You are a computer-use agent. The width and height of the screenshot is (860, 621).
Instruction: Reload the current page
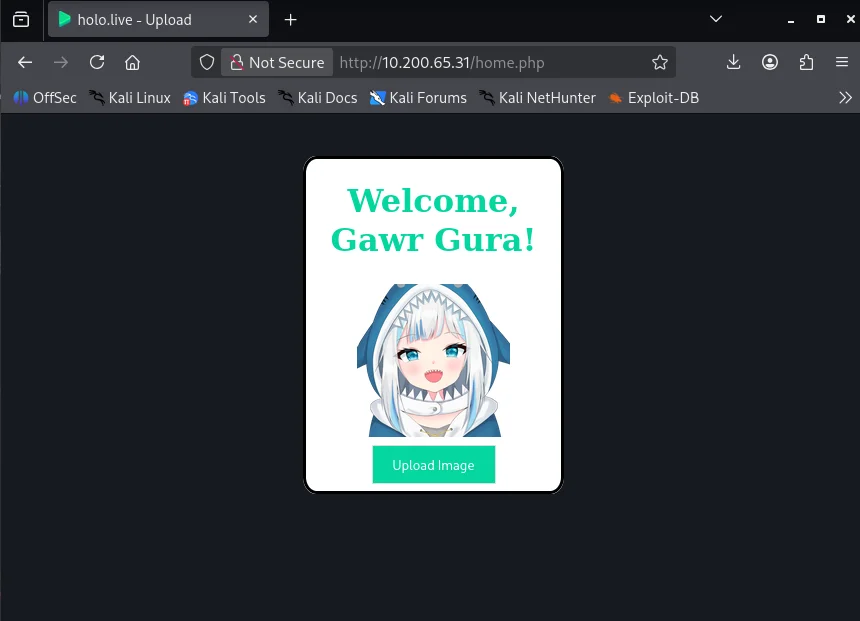[97, 62]
